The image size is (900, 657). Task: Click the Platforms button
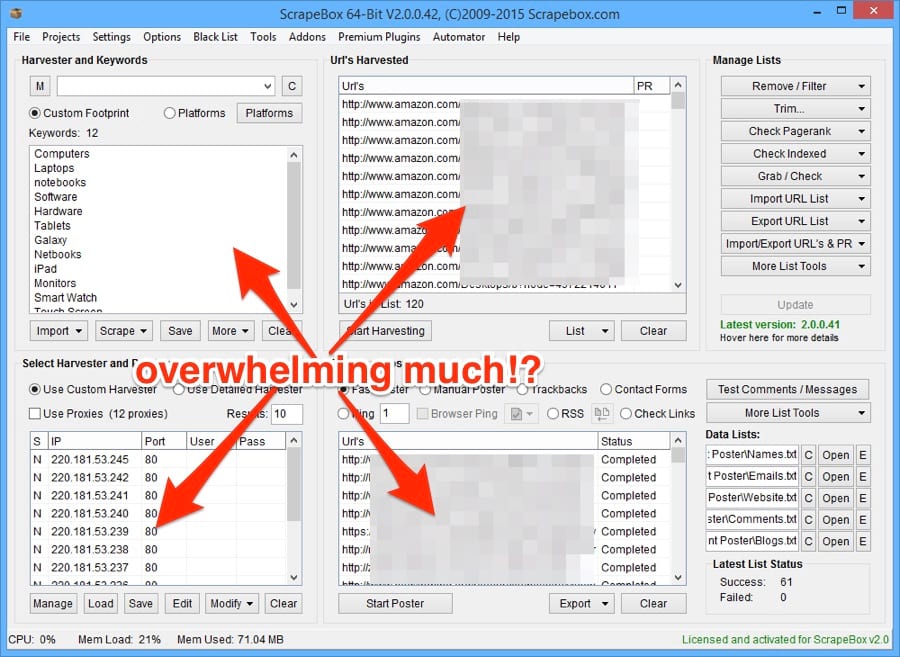click(269, 113)
